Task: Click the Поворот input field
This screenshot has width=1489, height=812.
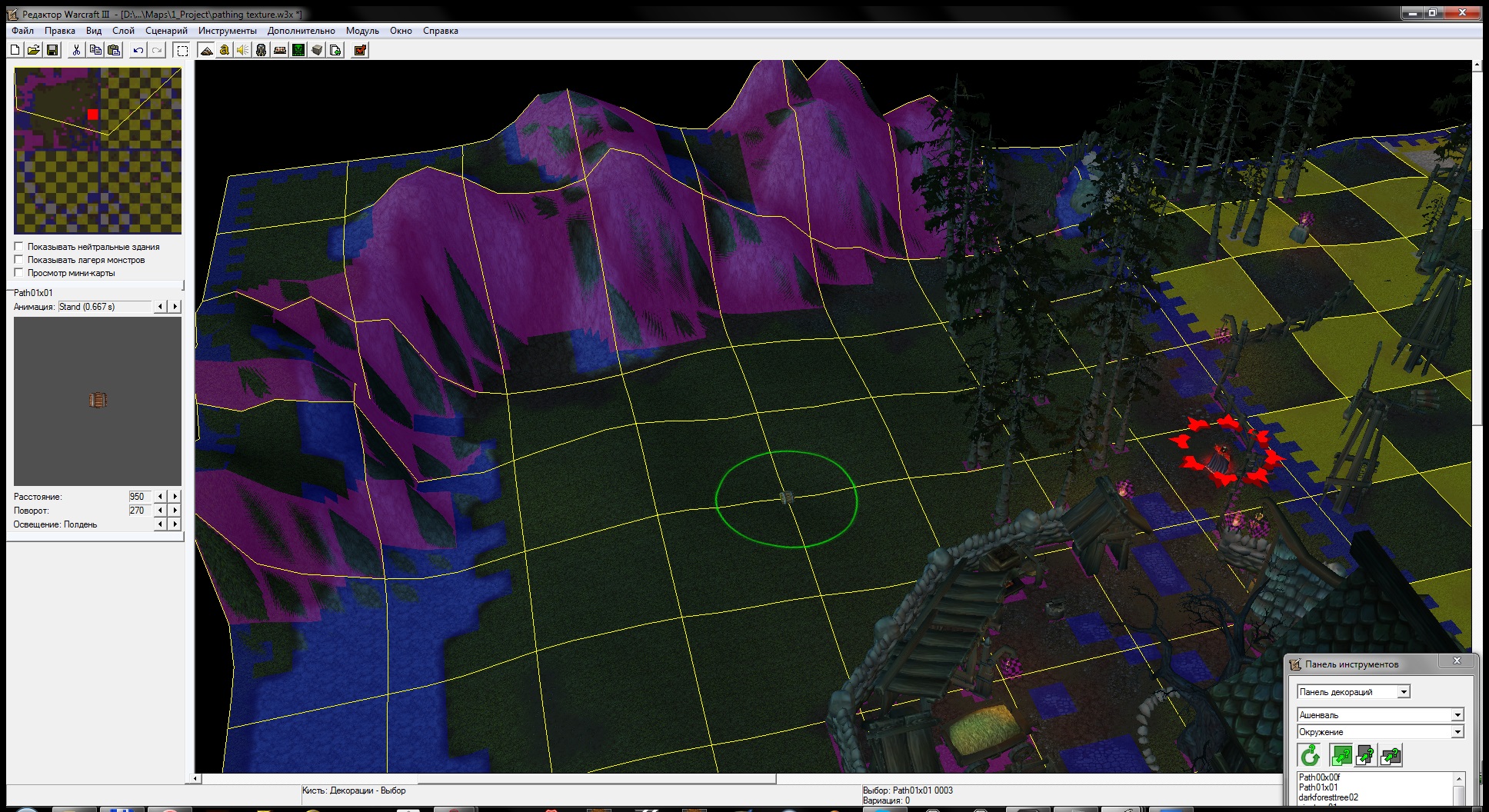Action: [140, 511]
